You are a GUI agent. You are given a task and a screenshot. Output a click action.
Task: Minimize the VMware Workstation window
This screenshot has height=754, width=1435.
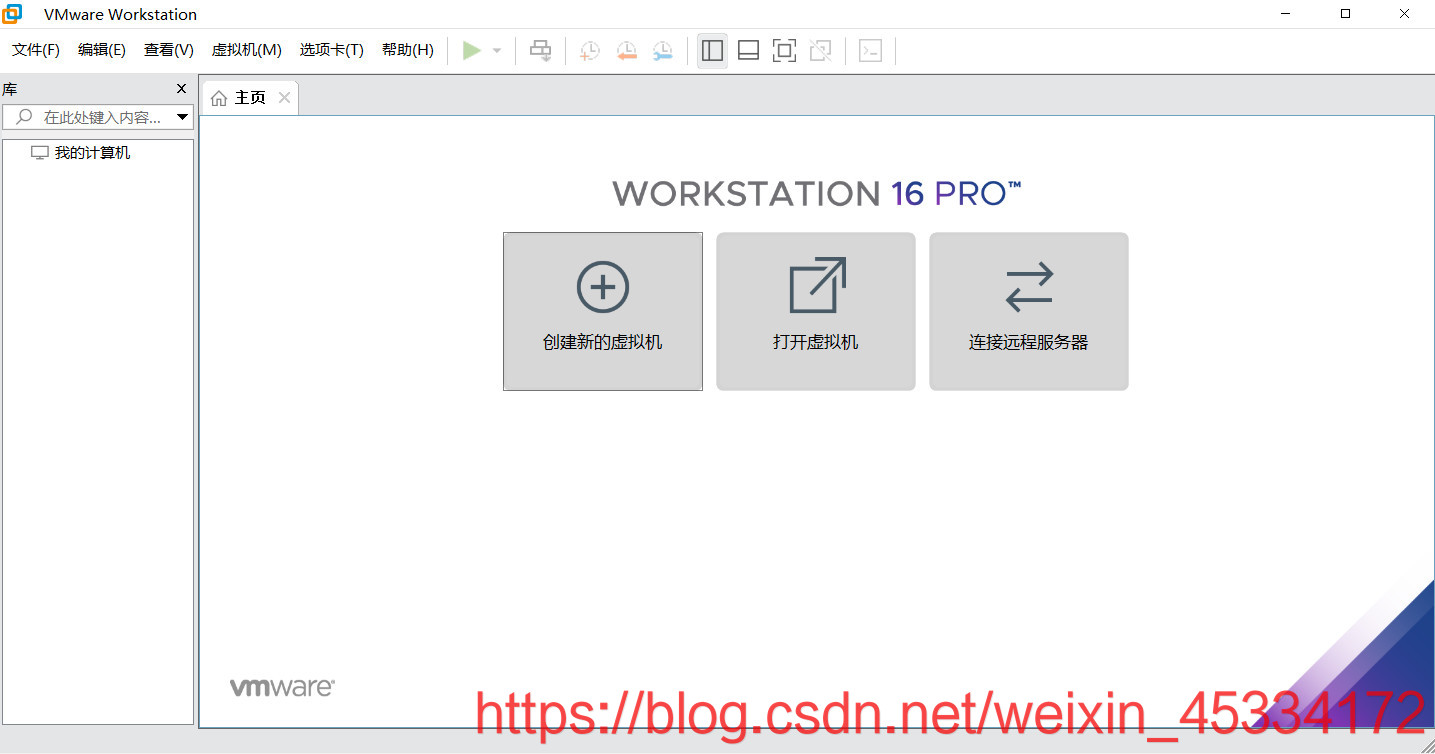coord(1288,14)
